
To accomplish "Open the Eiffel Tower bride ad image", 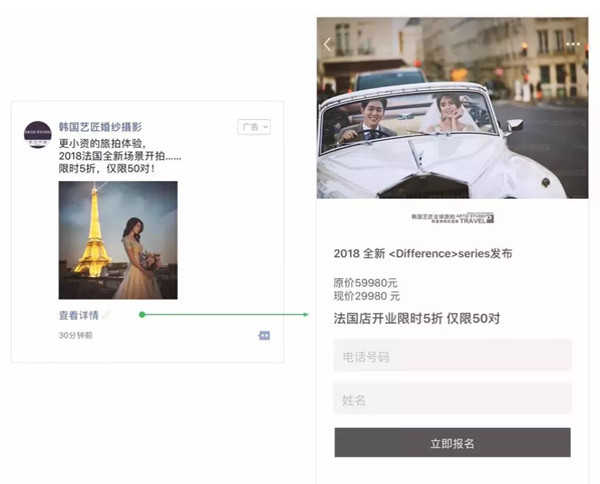I will (118, 240).
